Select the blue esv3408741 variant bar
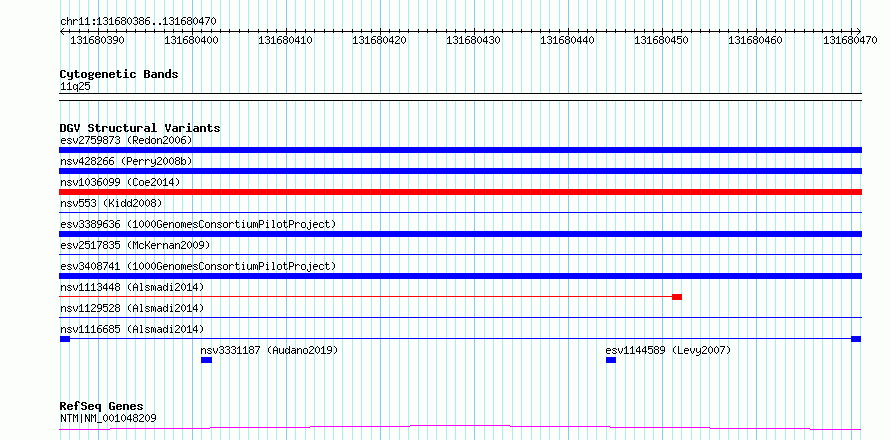This screenshot has width=890, height=440. coord(460,276)
